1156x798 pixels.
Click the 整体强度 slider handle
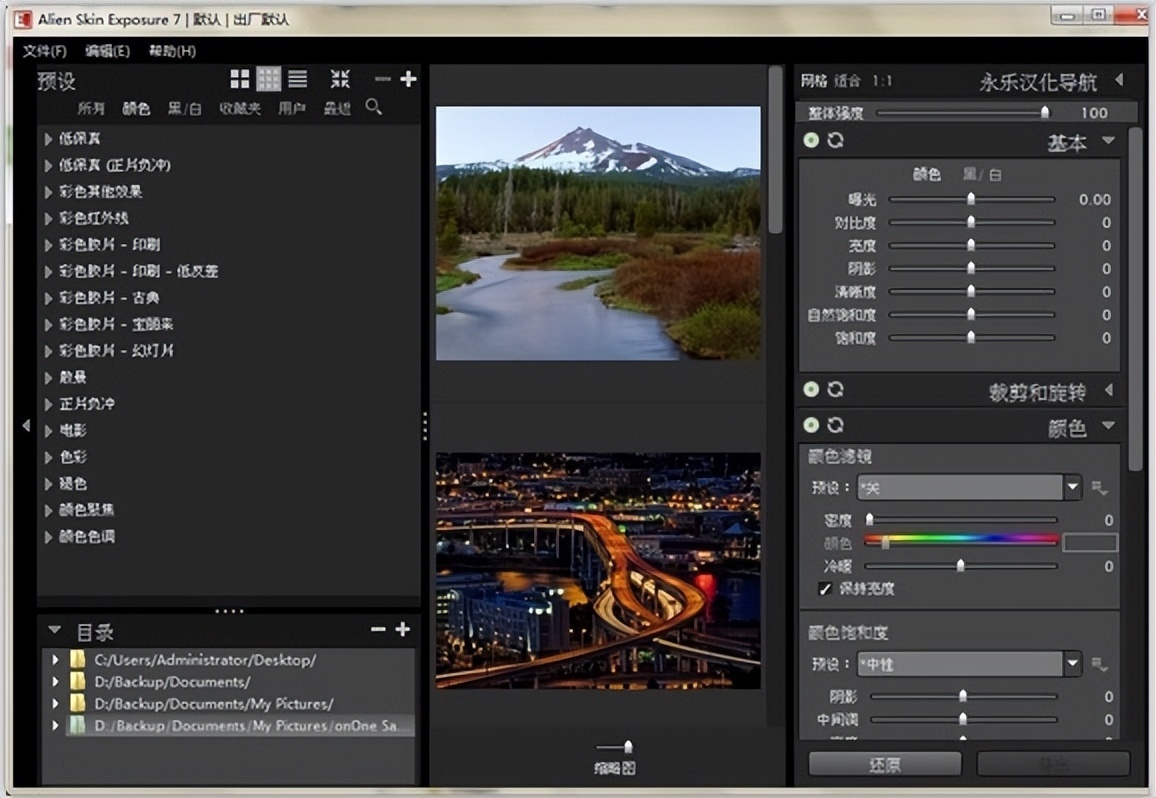coord(1045,113)
